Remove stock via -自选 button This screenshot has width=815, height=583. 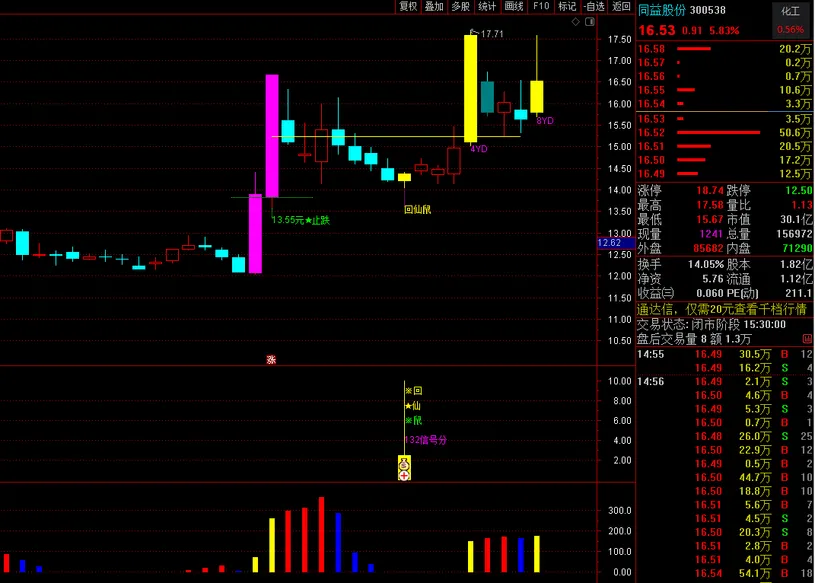point(594,6)
